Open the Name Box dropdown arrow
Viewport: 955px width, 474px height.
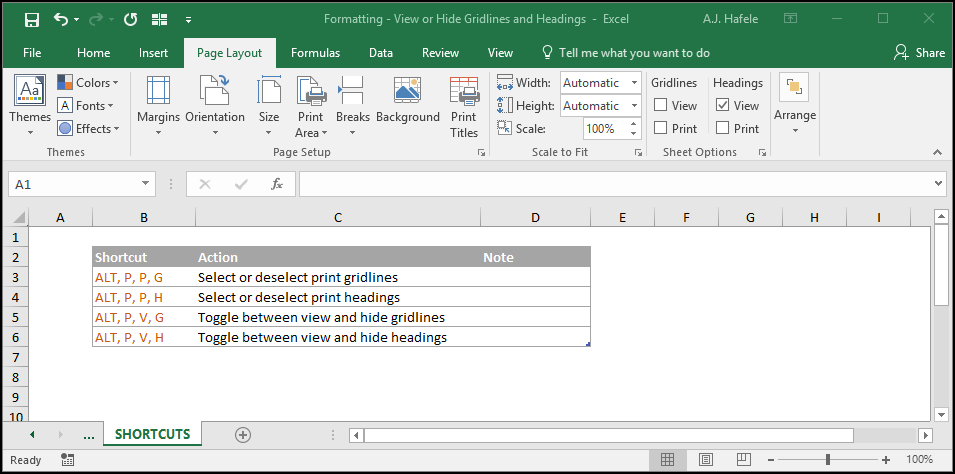point(145,183)
